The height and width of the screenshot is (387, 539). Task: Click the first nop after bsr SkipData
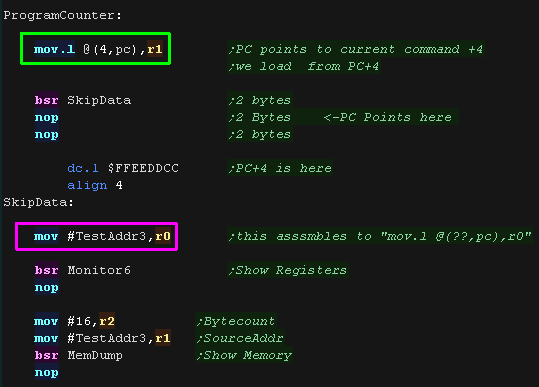pos(46,118)
